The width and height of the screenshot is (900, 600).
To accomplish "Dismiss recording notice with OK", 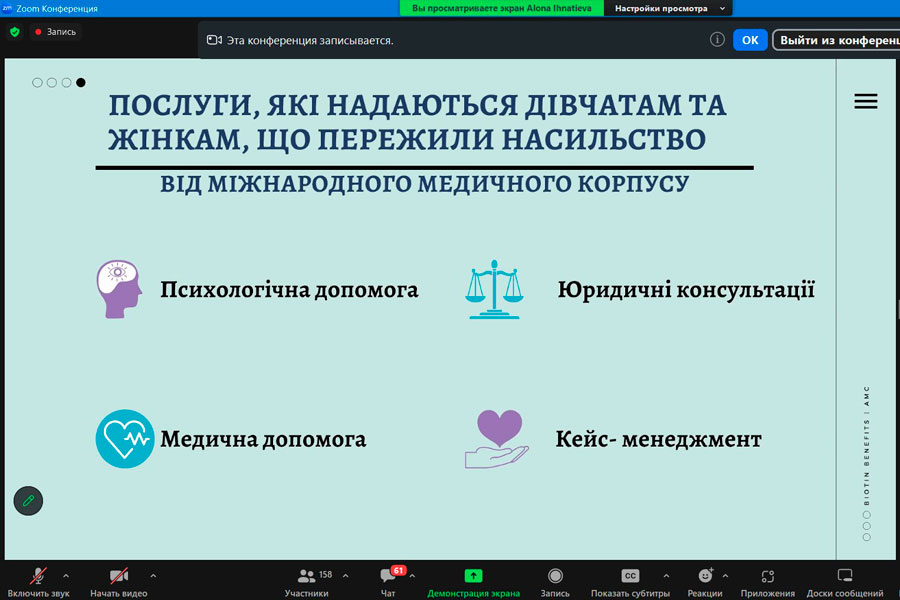I will tap(750, 40).
